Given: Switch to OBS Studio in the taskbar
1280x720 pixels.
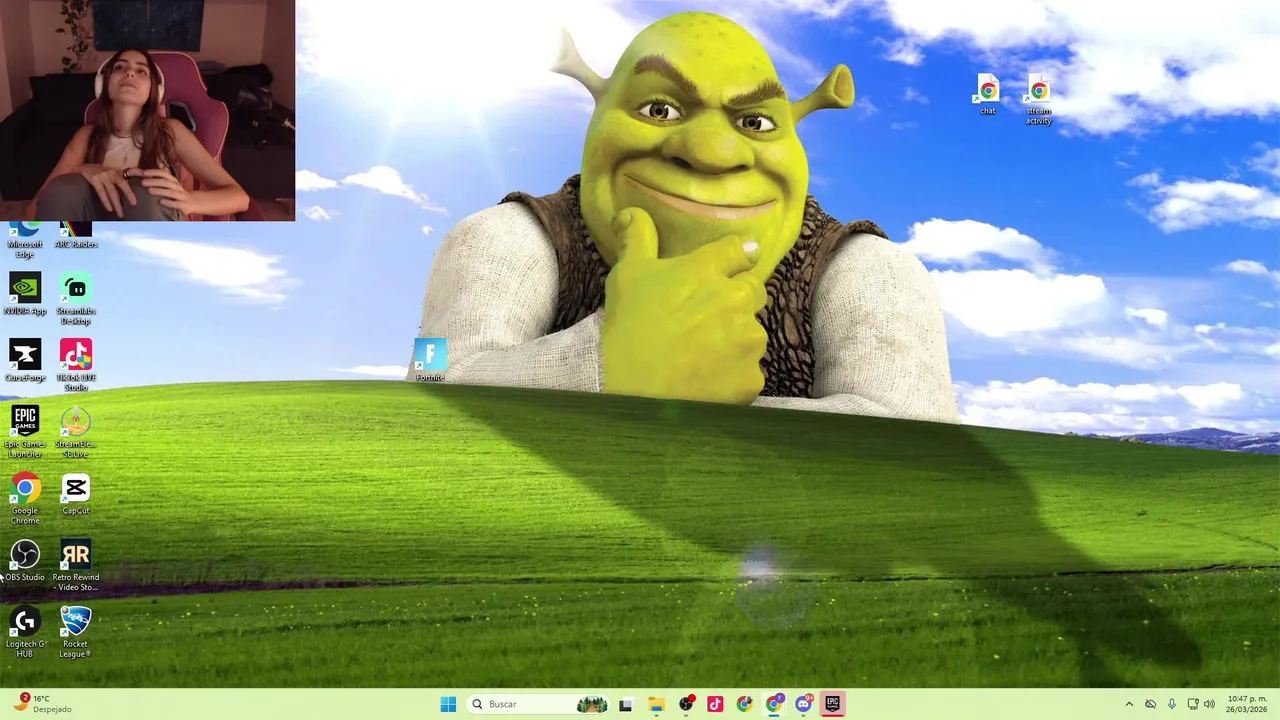Looking at the screenshot, I should pos(686,704).
